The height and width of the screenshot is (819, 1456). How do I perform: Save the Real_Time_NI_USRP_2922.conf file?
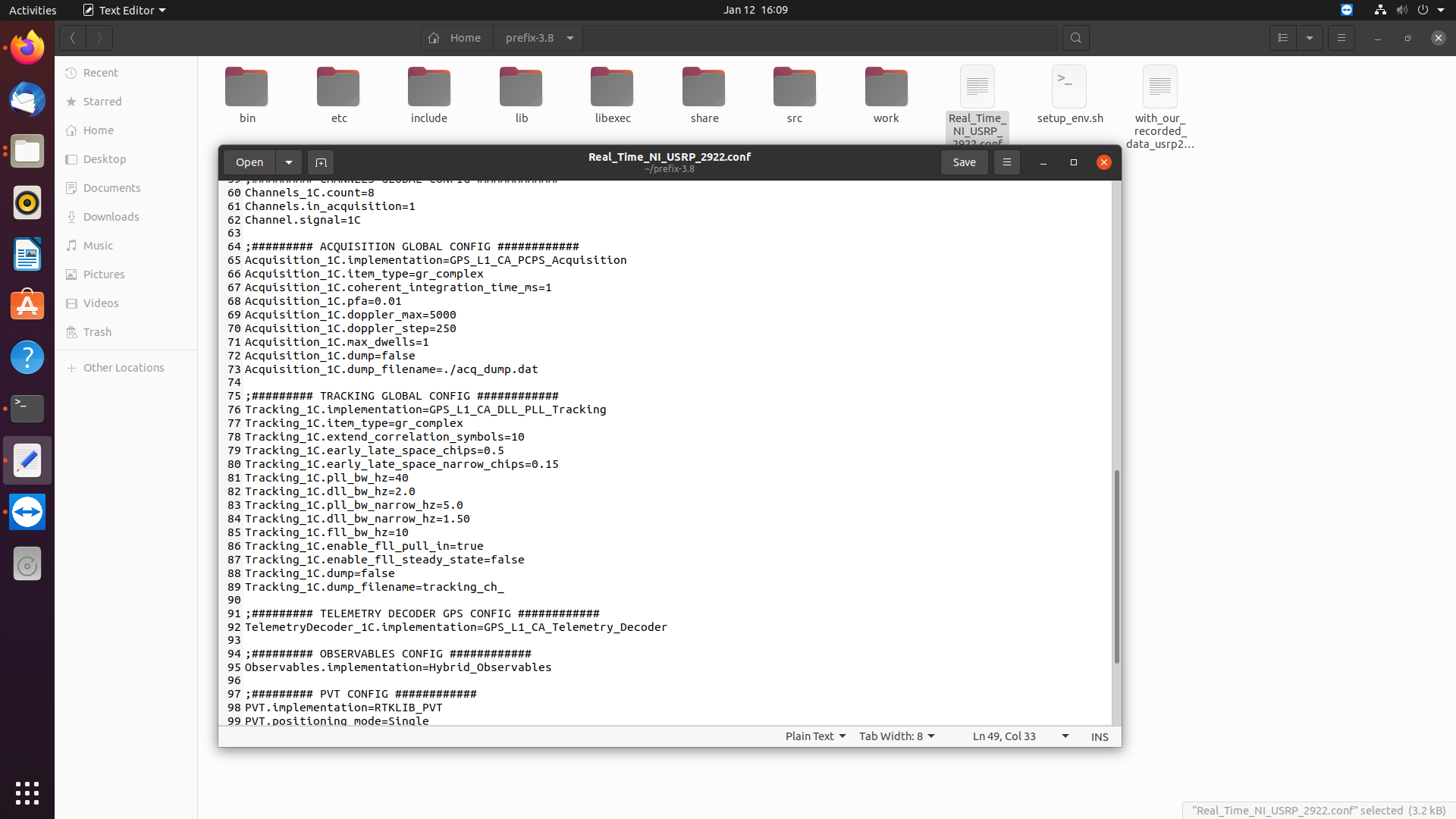(963, 162)
